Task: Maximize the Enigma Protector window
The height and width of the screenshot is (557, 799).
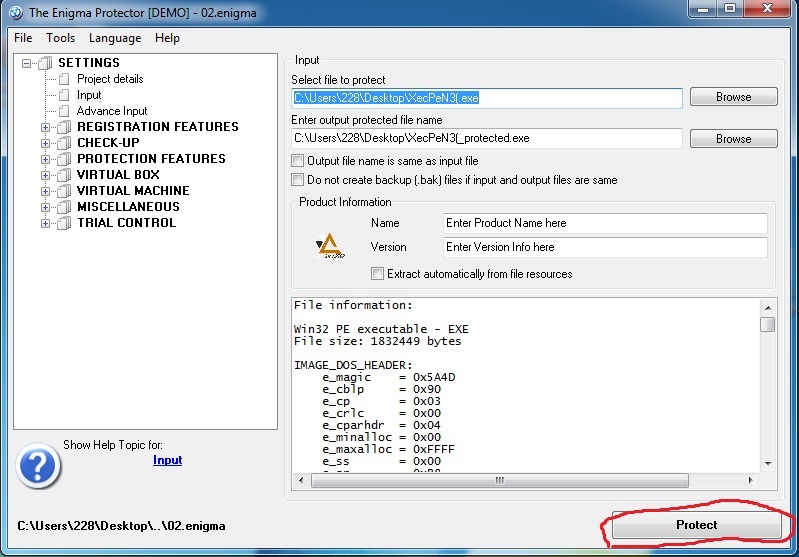Action: coord(730,9)
